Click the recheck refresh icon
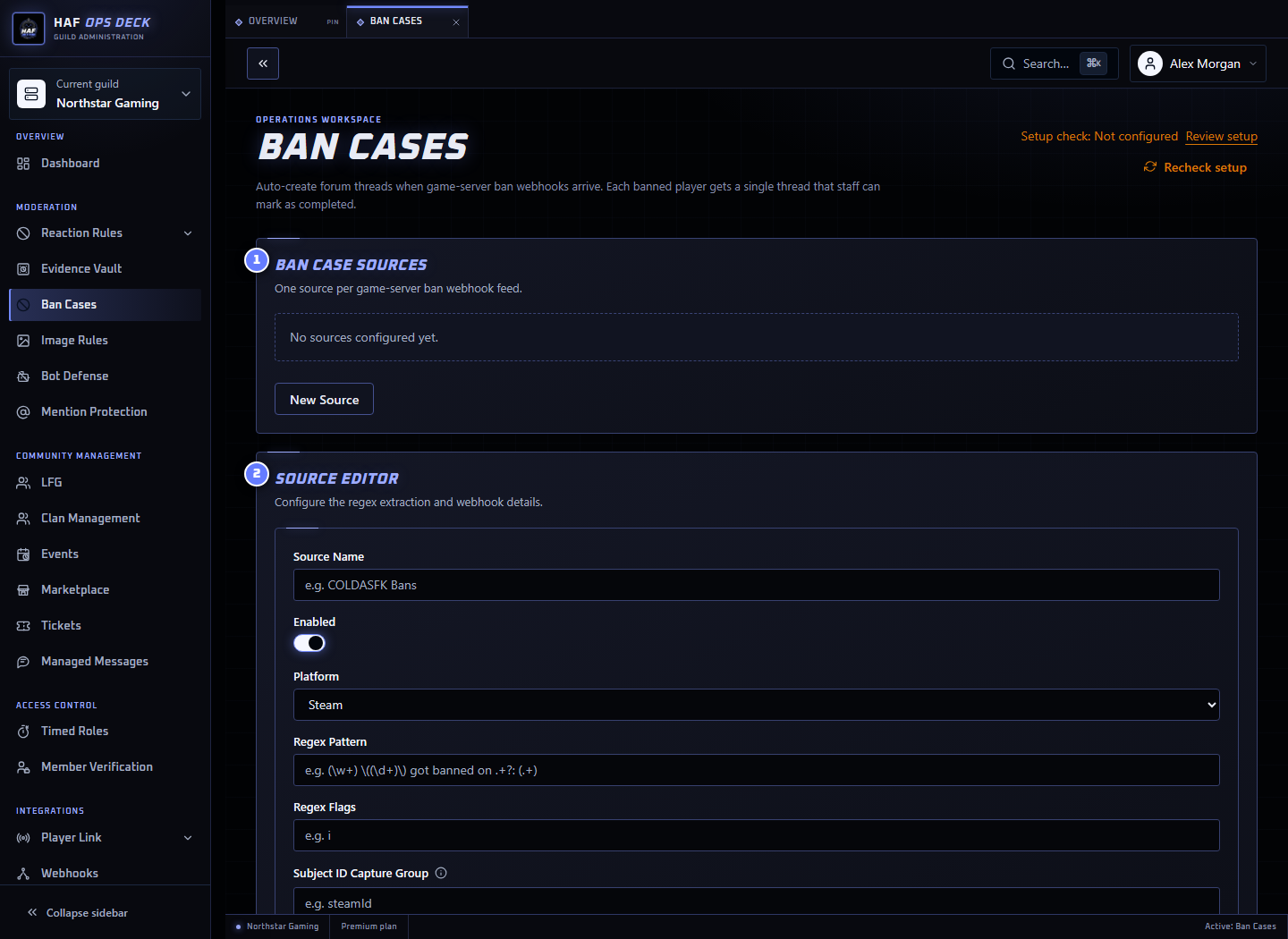The image size is (1288, 939). [1150, 167]
